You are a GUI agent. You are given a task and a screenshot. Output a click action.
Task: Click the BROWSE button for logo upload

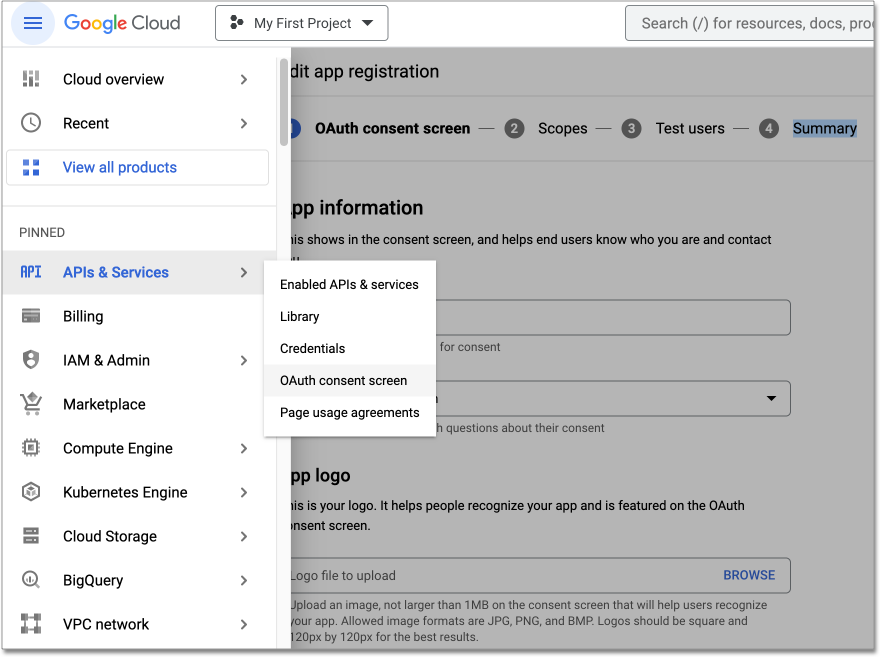[749, 575]
